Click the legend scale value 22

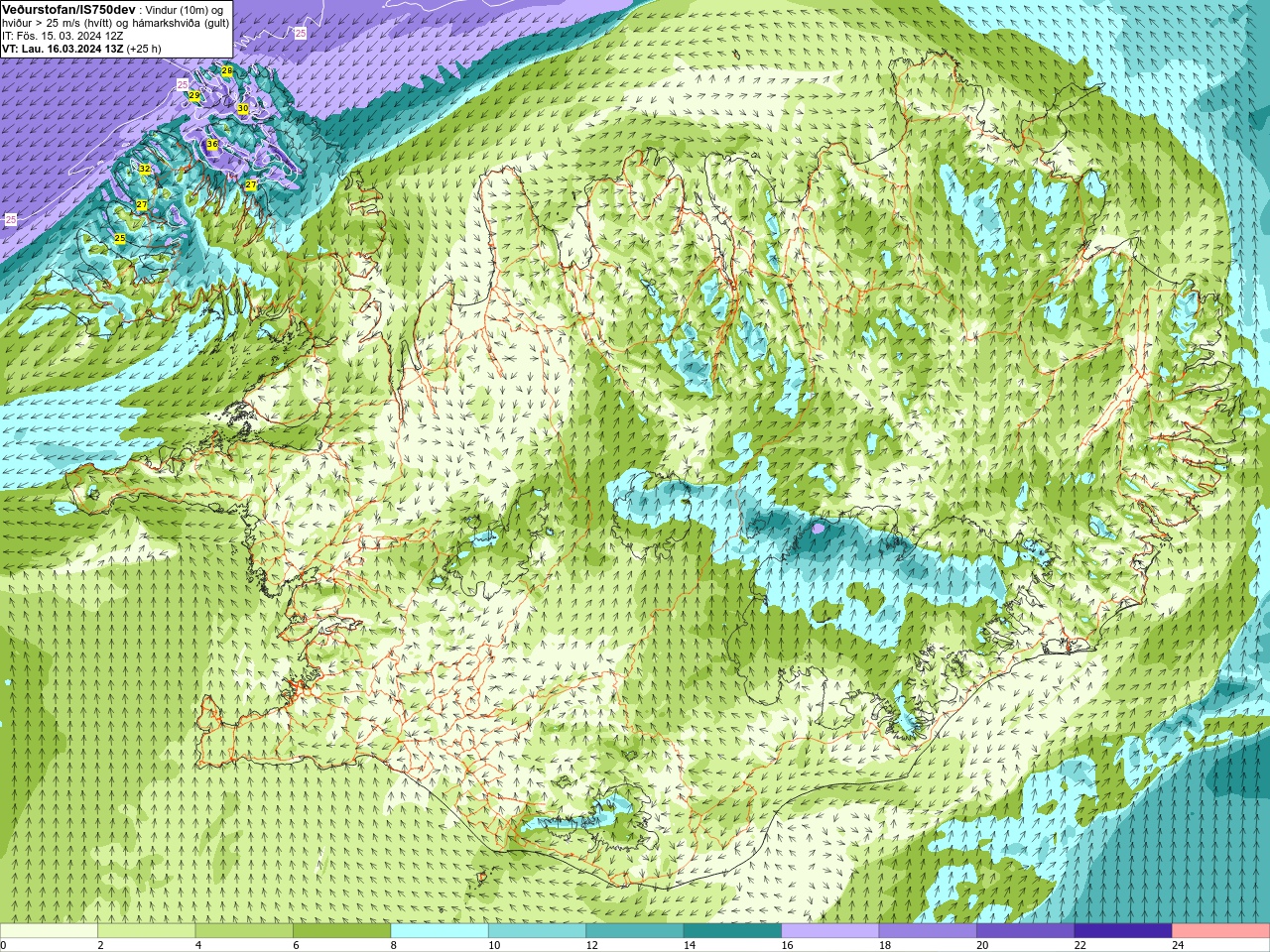click(x=1080, y=946)
